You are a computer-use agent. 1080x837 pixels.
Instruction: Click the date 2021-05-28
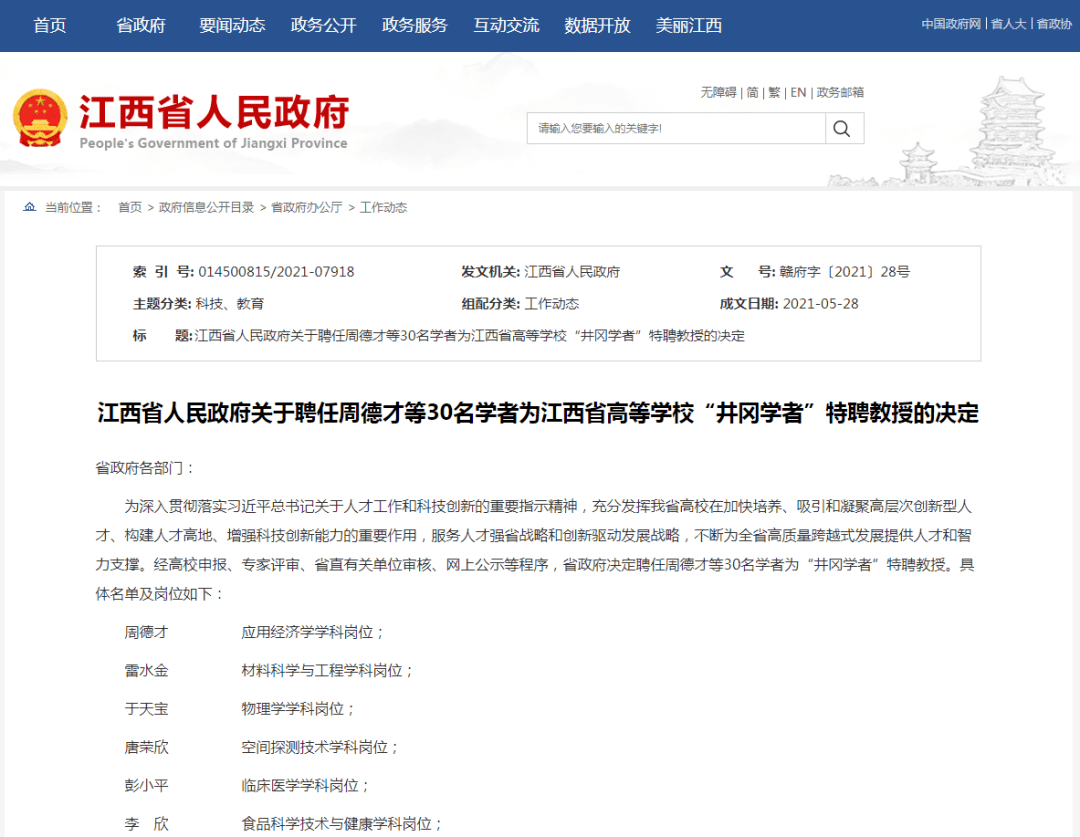[820, 304]
